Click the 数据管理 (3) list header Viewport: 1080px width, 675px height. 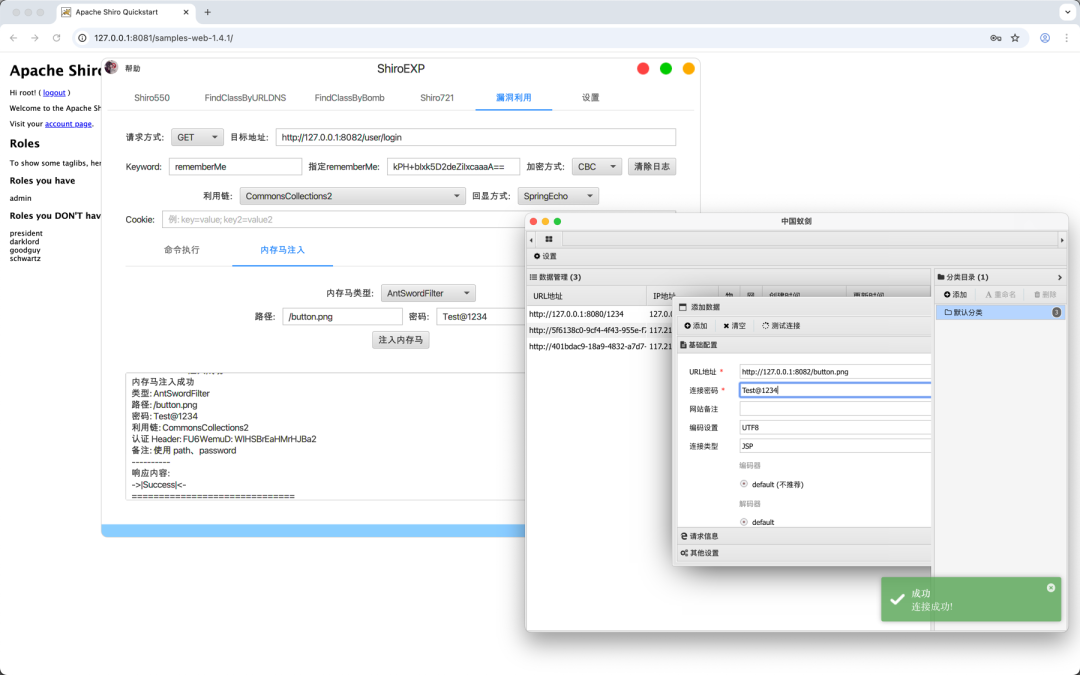555,277
